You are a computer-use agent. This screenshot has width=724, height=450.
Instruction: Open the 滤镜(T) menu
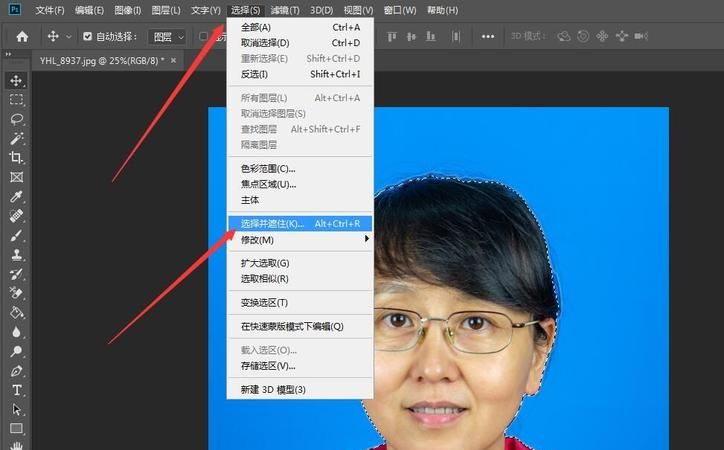285,10
